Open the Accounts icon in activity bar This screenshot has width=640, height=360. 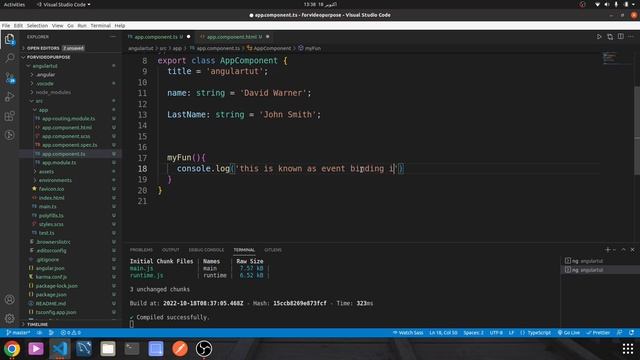click(x=9, y=299)
